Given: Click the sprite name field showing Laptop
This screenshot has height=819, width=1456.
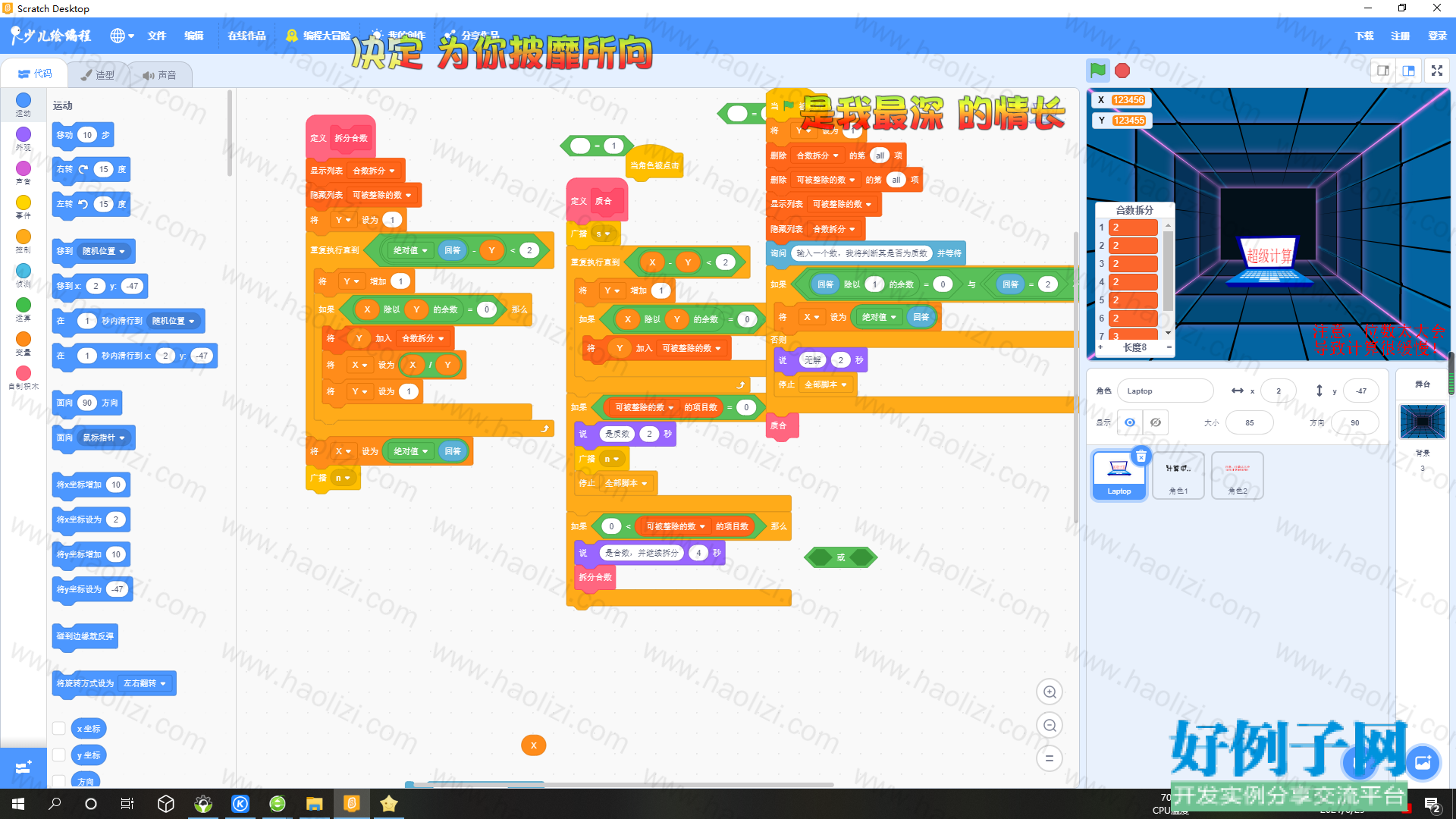Looking at the screenshot, I should (x=1165, y=391).
